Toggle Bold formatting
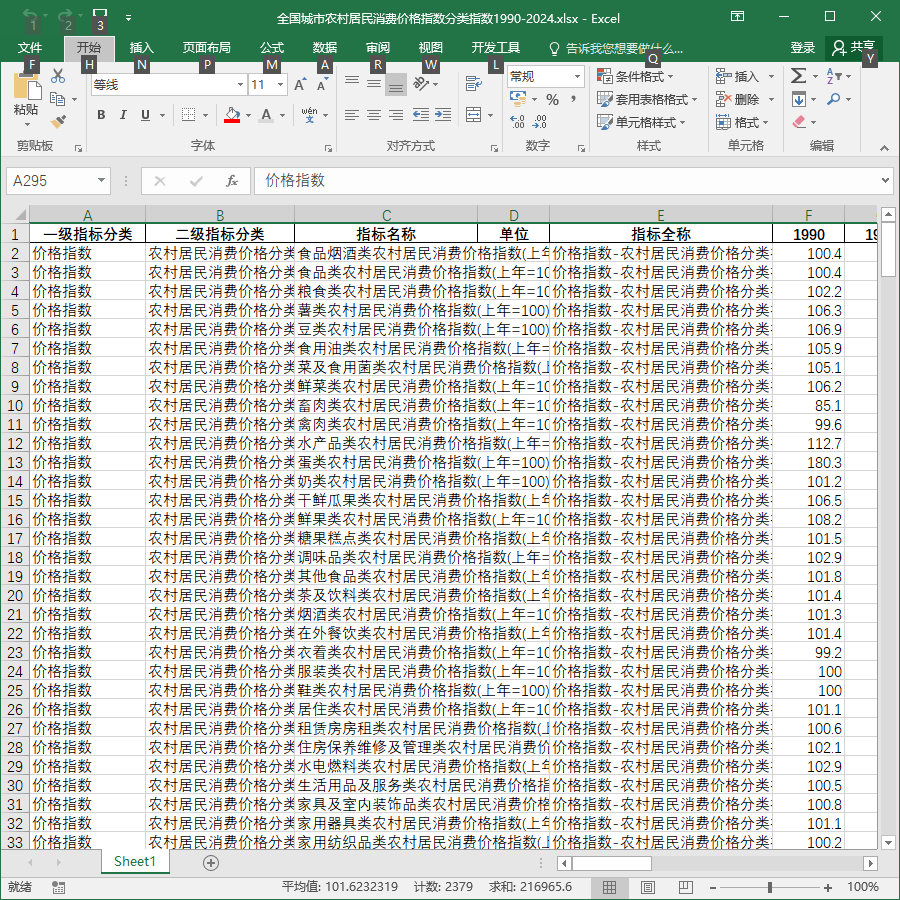This screenshot has height=900, width=900. pyautogui.click(x=101, y=115)
